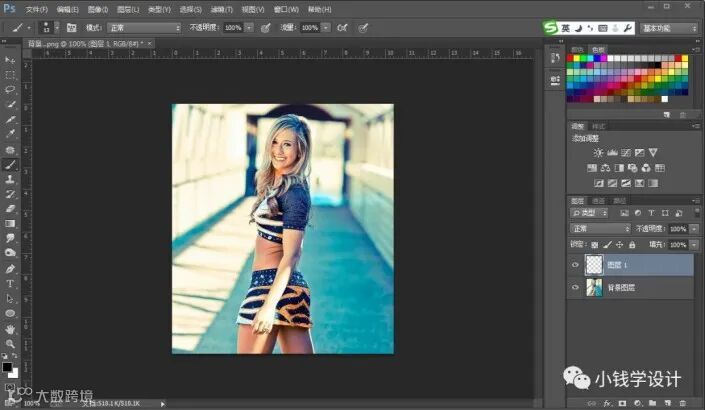The image size is (705, 410).
Task: Select 背景图层 layer thumbnail
Action: (594, 287)
